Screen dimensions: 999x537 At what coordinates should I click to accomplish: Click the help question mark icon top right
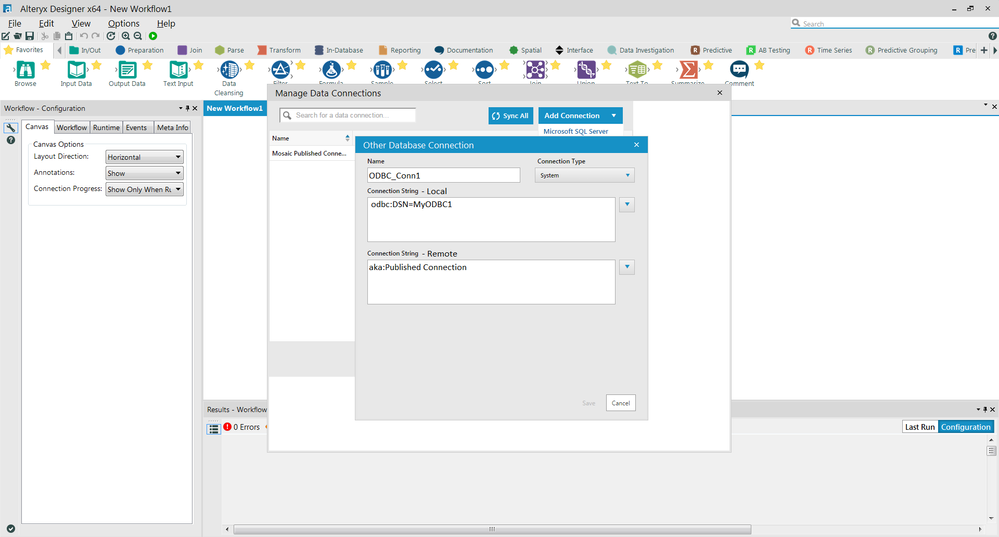coord(992,36)
